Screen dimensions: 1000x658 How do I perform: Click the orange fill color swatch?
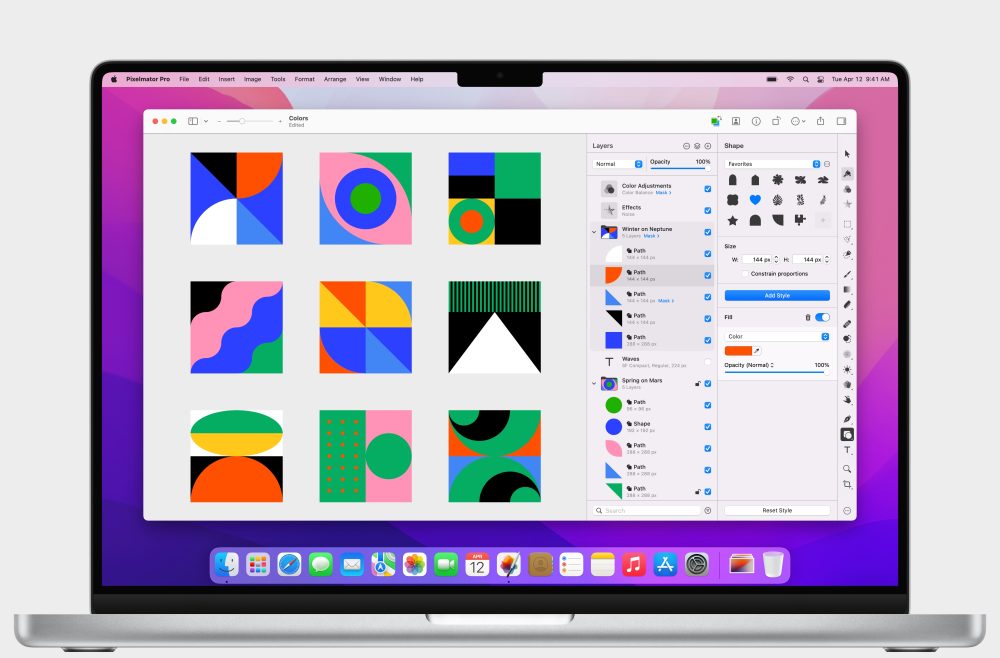tap(740, 351)
